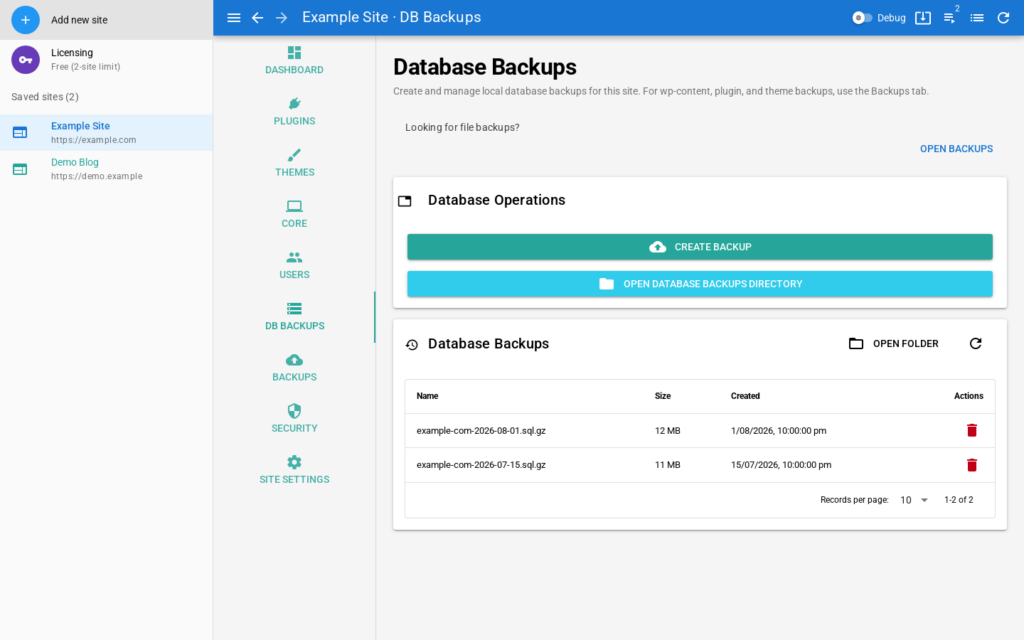Switch to the Themes tab

[294, 163]
